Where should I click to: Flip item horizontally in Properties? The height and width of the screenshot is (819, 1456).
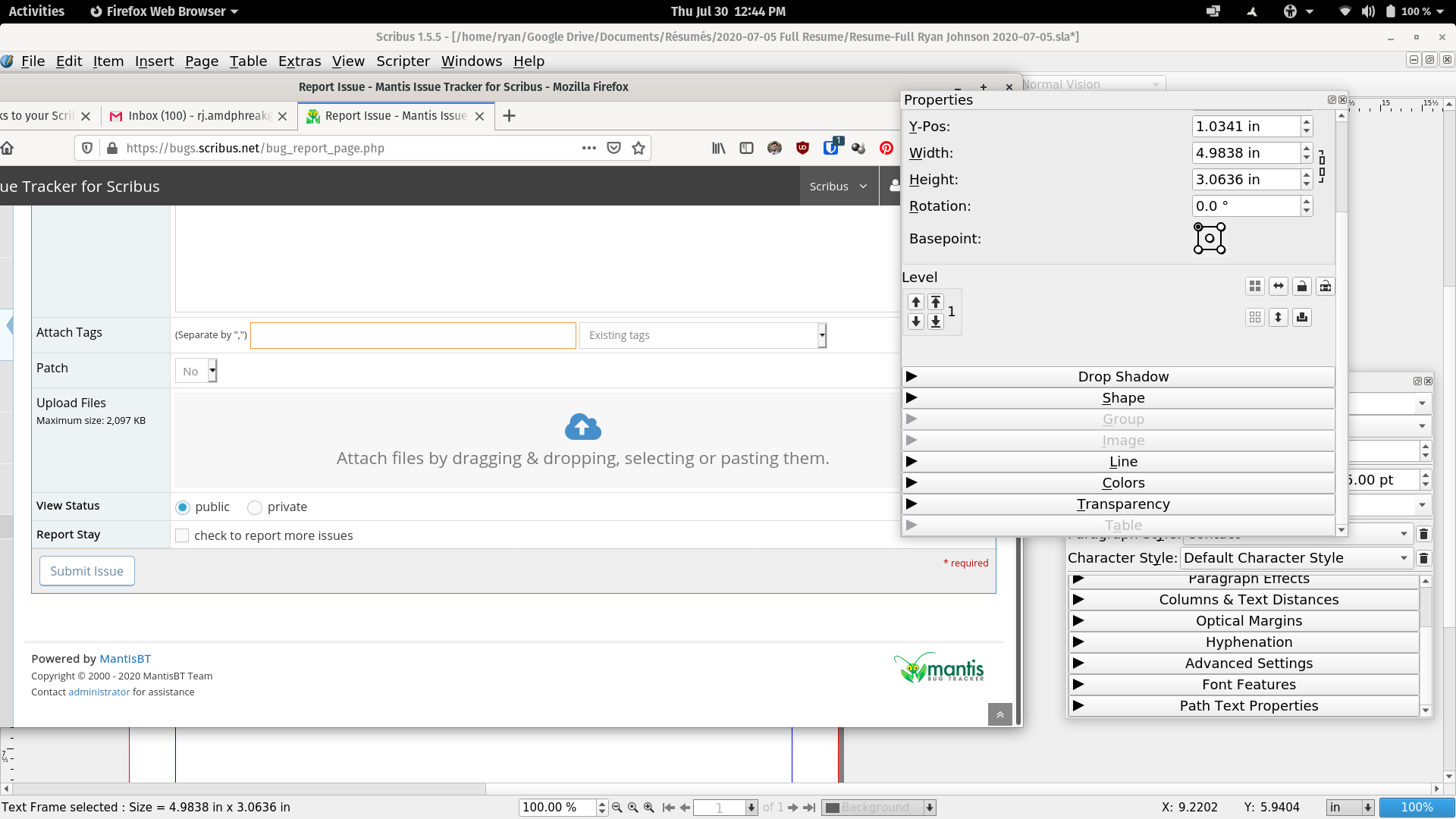1279,286
